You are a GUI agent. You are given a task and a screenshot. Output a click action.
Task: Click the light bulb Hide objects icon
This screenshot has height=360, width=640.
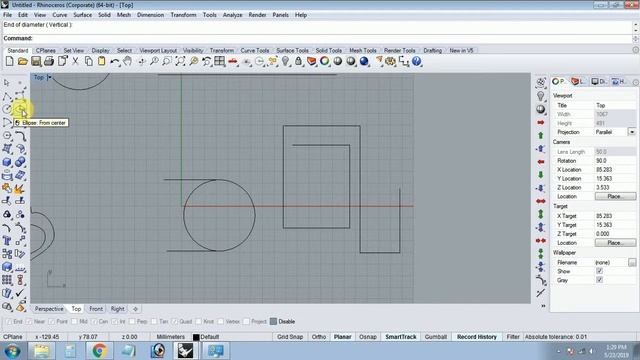(x=285, y=62)
